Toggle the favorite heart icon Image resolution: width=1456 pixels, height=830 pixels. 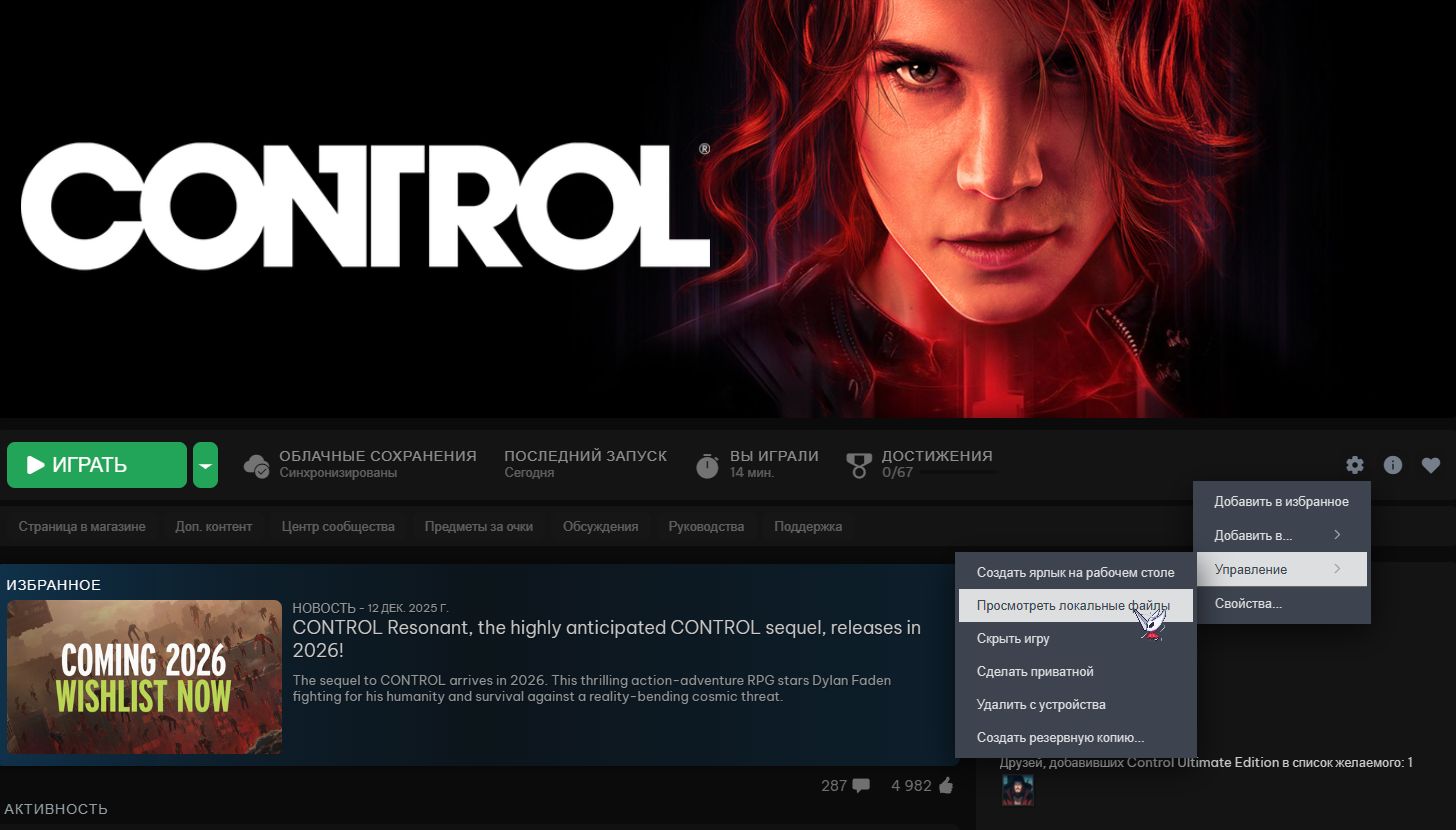pyautogui.click(x=1431, y=465)
